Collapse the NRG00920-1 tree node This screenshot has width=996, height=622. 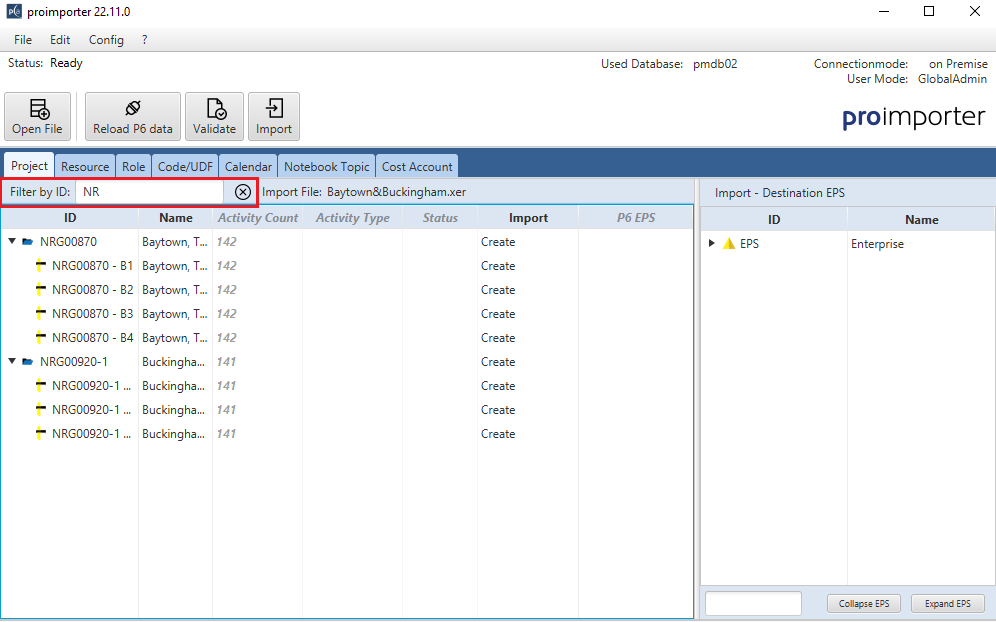coord(12,362)
